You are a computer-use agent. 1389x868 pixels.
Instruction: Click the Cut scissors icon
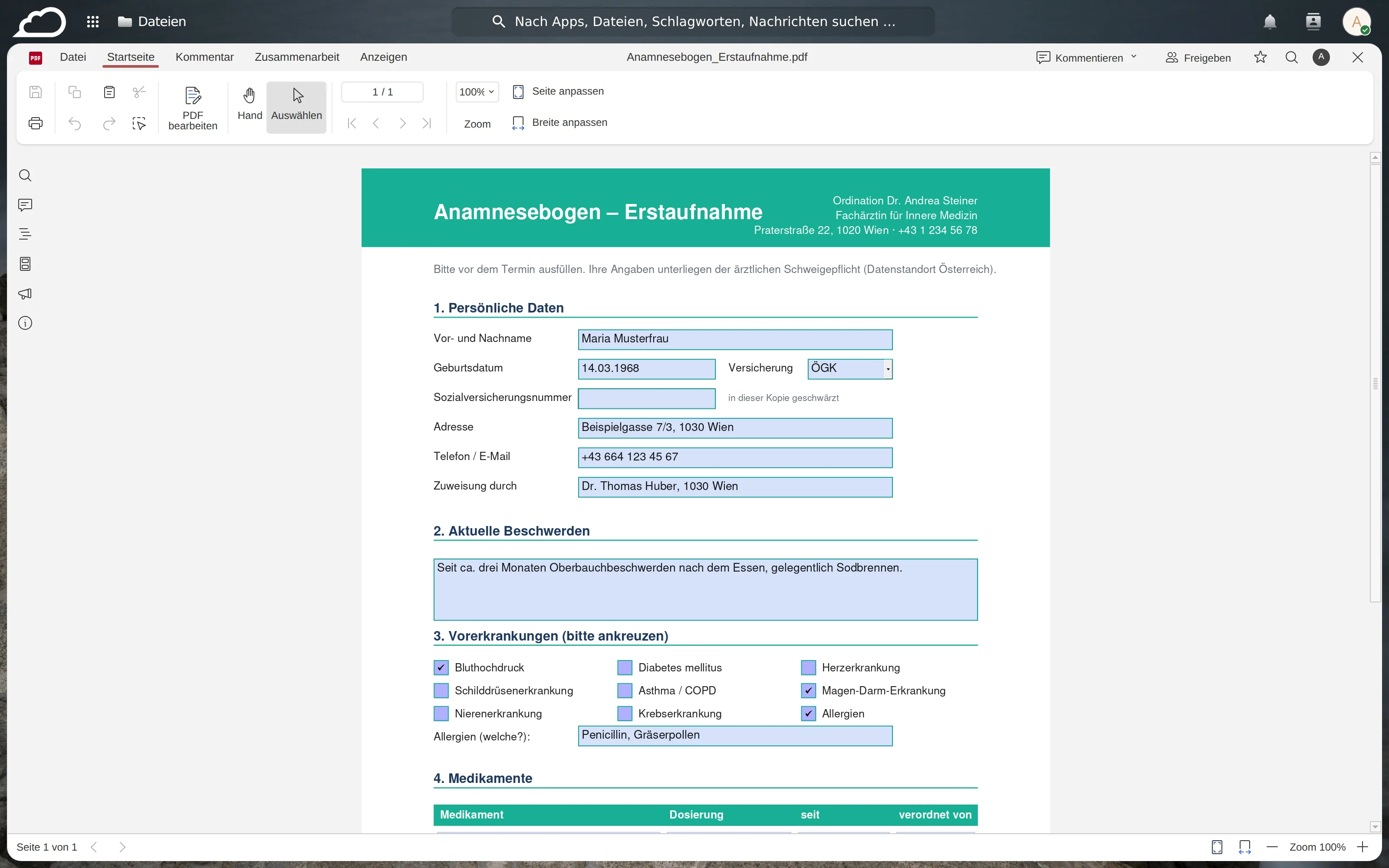[x=139, y=92]
